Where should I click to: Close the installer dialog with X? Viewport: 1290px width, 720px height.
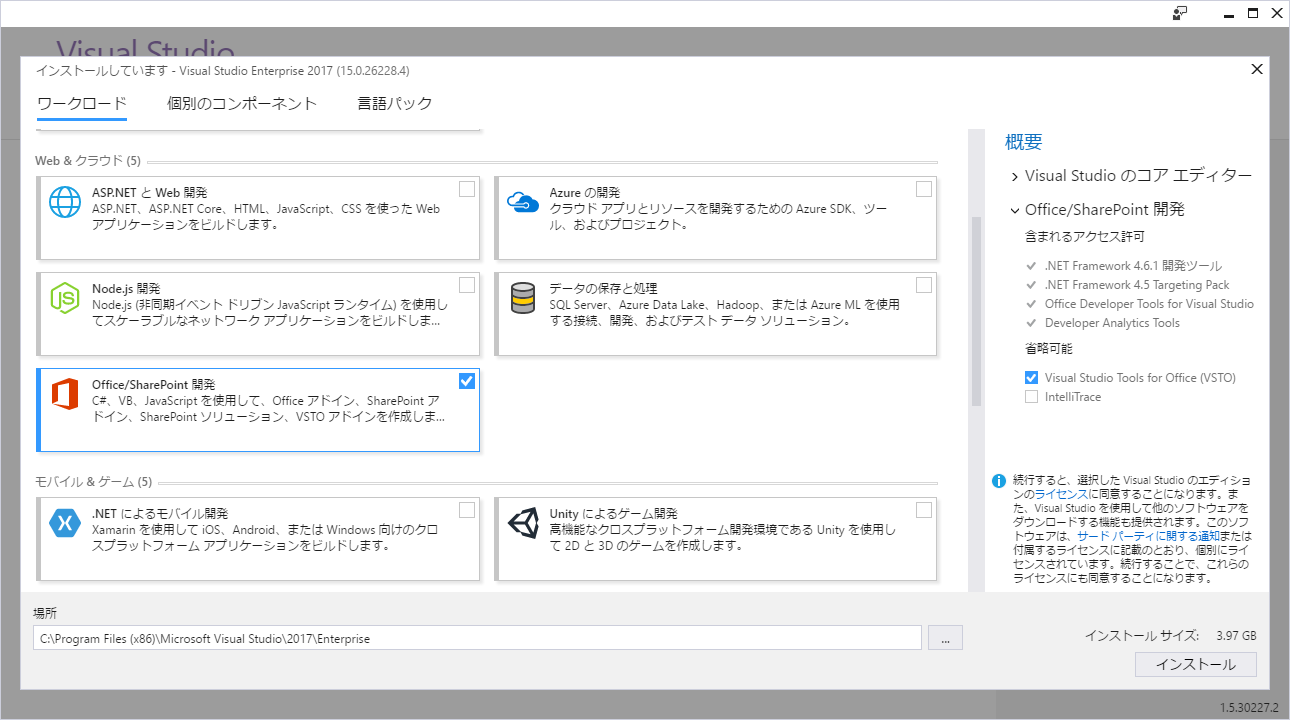point(1257,69)
